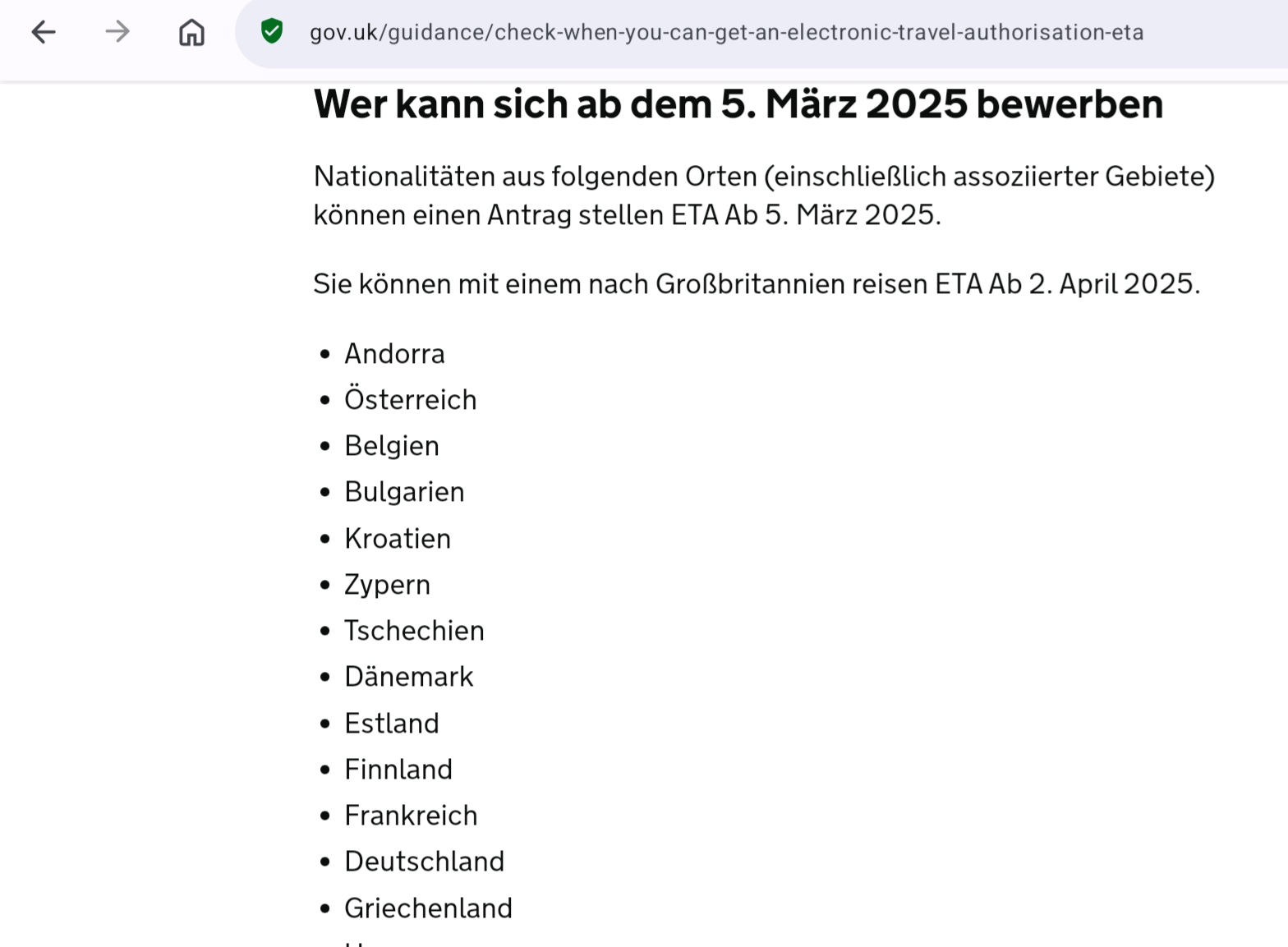1288x947 pixels.
Task: Select the Frankreich list item
Action: [x=411, y=816]
